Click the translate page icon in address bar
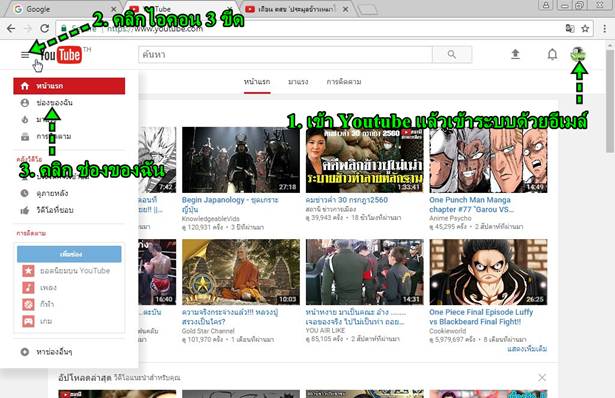The image size is (615, 398). coord(570,28)
